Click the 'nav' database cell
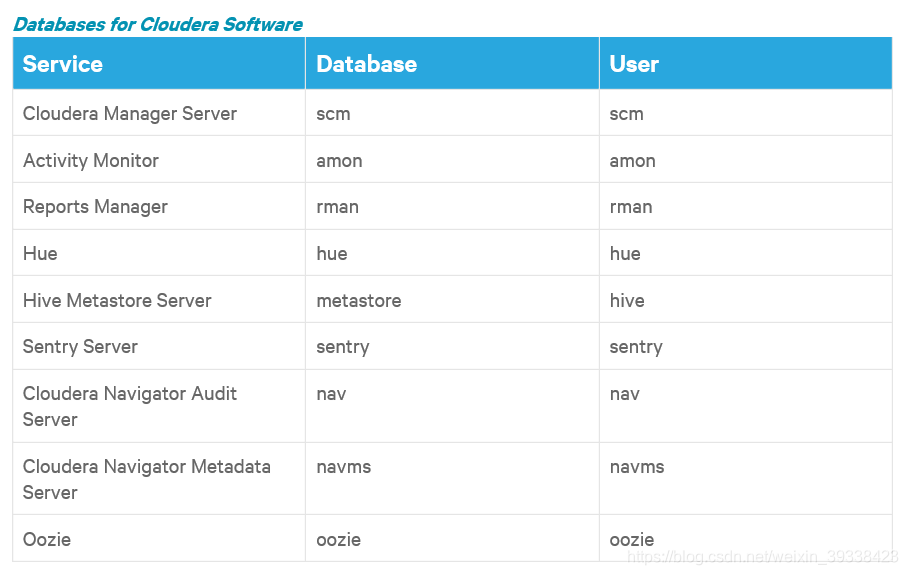908x575 pixels. (452, 406)
